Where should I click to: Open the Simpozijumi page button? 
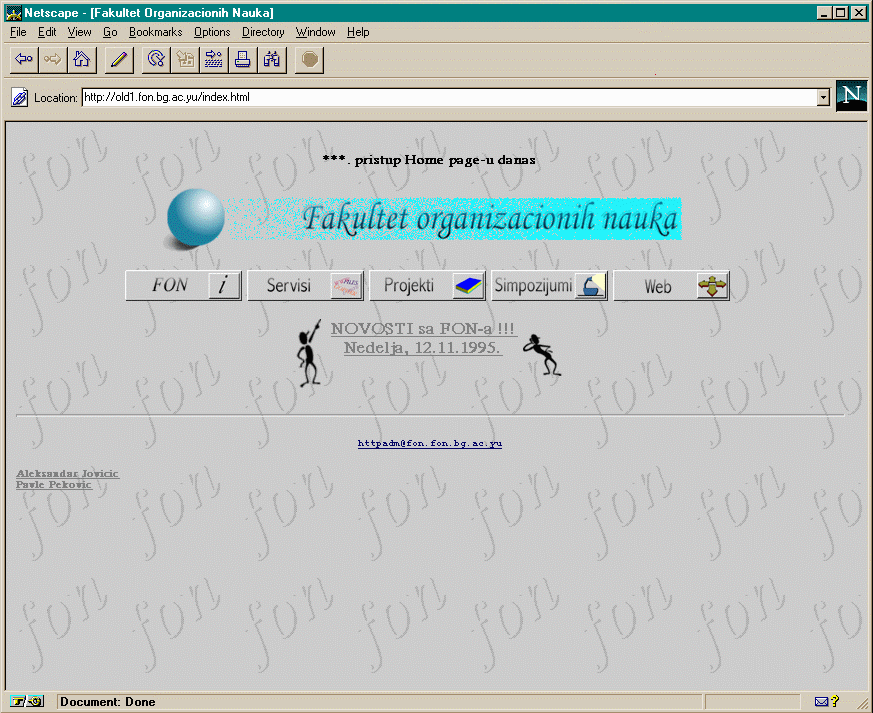pyautogui.click(x=550, y=286)
